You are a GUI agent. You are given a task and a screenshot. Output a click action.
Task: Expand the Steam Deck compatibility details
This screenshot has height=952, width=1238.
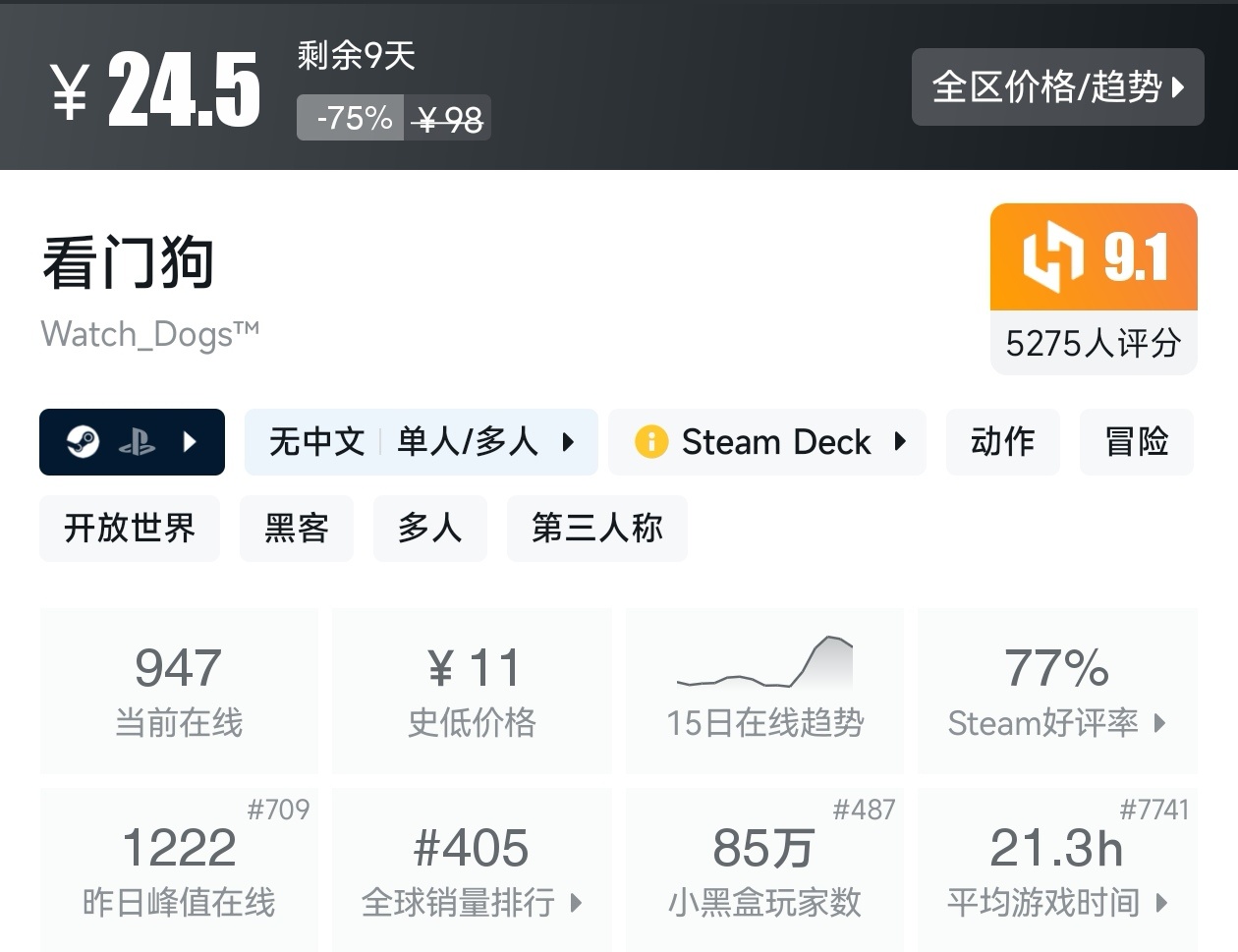[x=902, y=442]
